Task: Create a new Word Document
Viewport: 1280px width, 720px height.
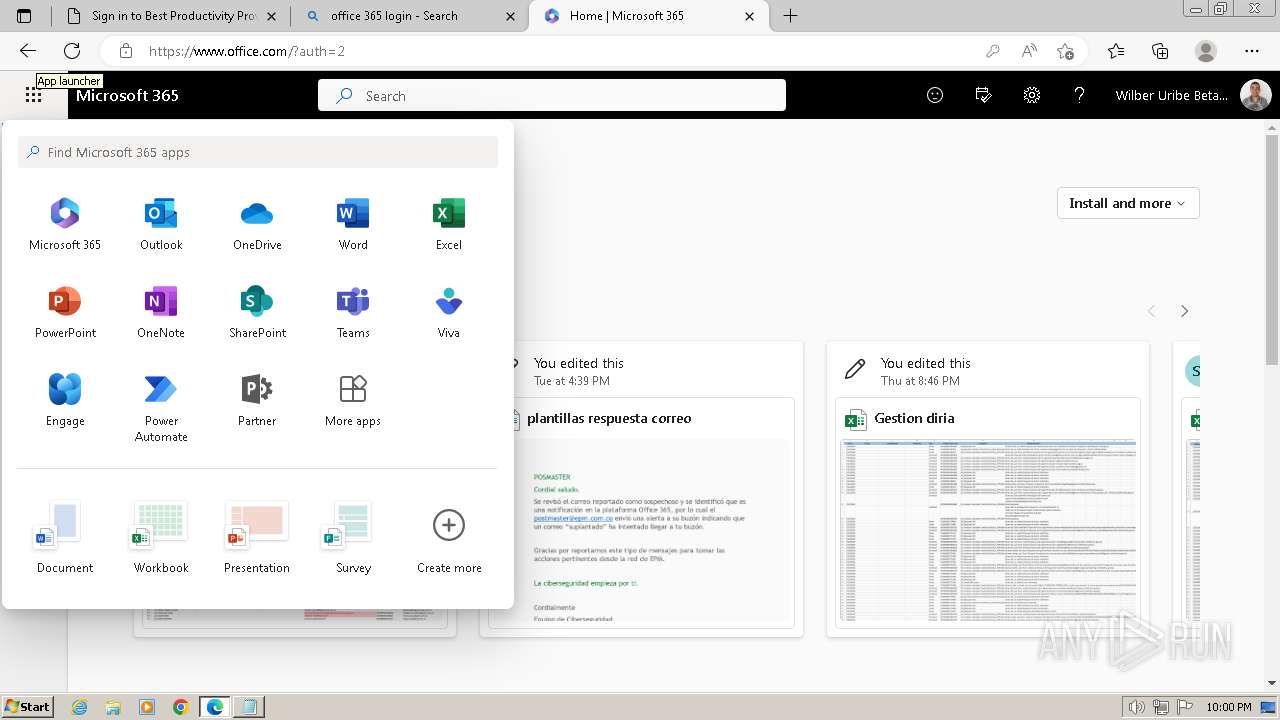Action: point(65,539)
